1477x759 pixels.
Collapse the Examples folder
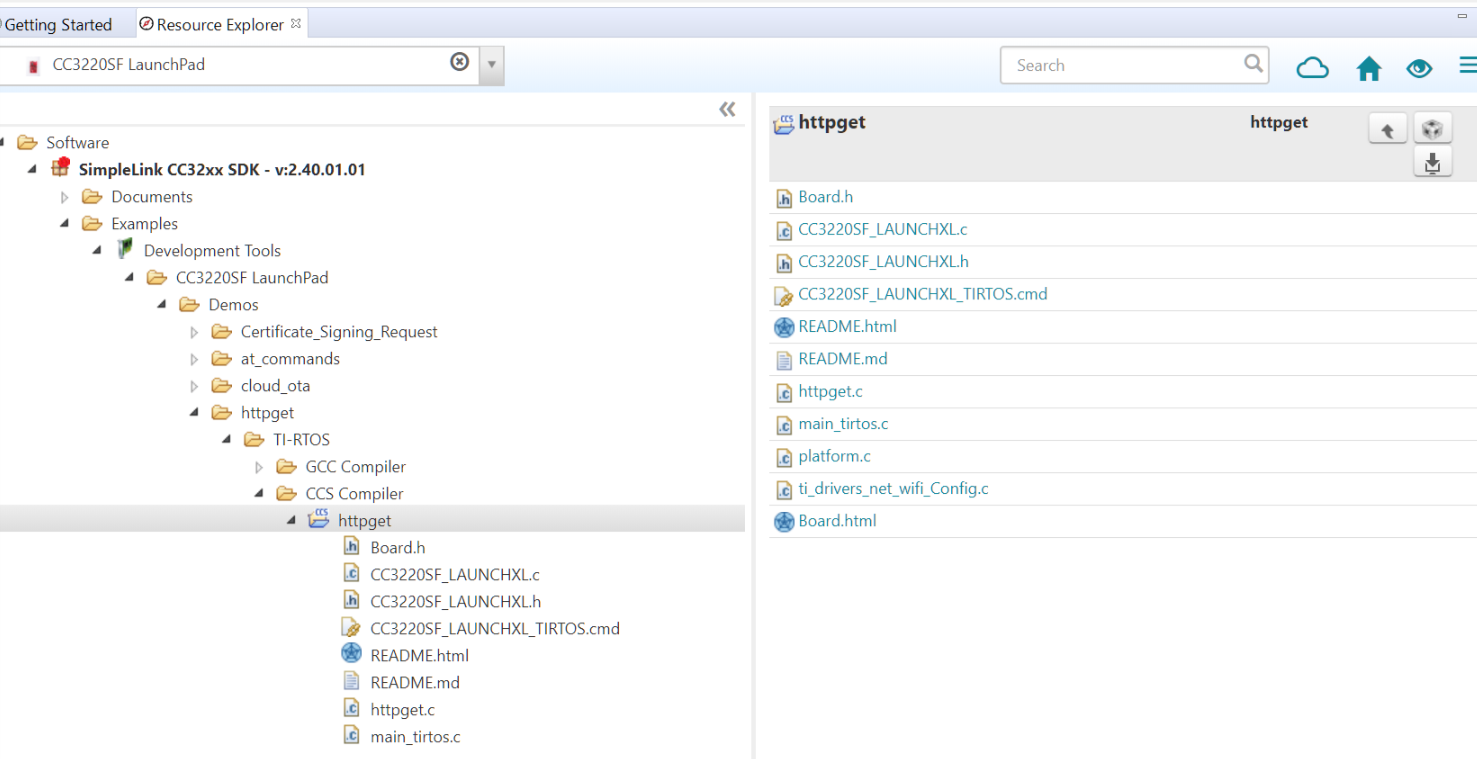65,224
